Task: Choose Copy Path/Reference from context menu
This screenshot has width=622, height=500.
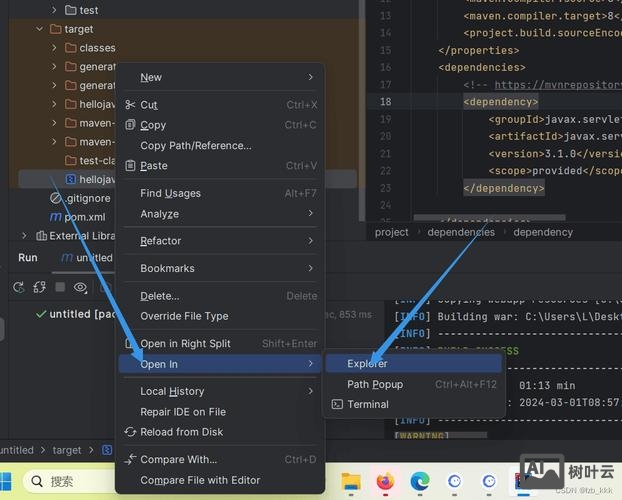Action: click(195, 146)
